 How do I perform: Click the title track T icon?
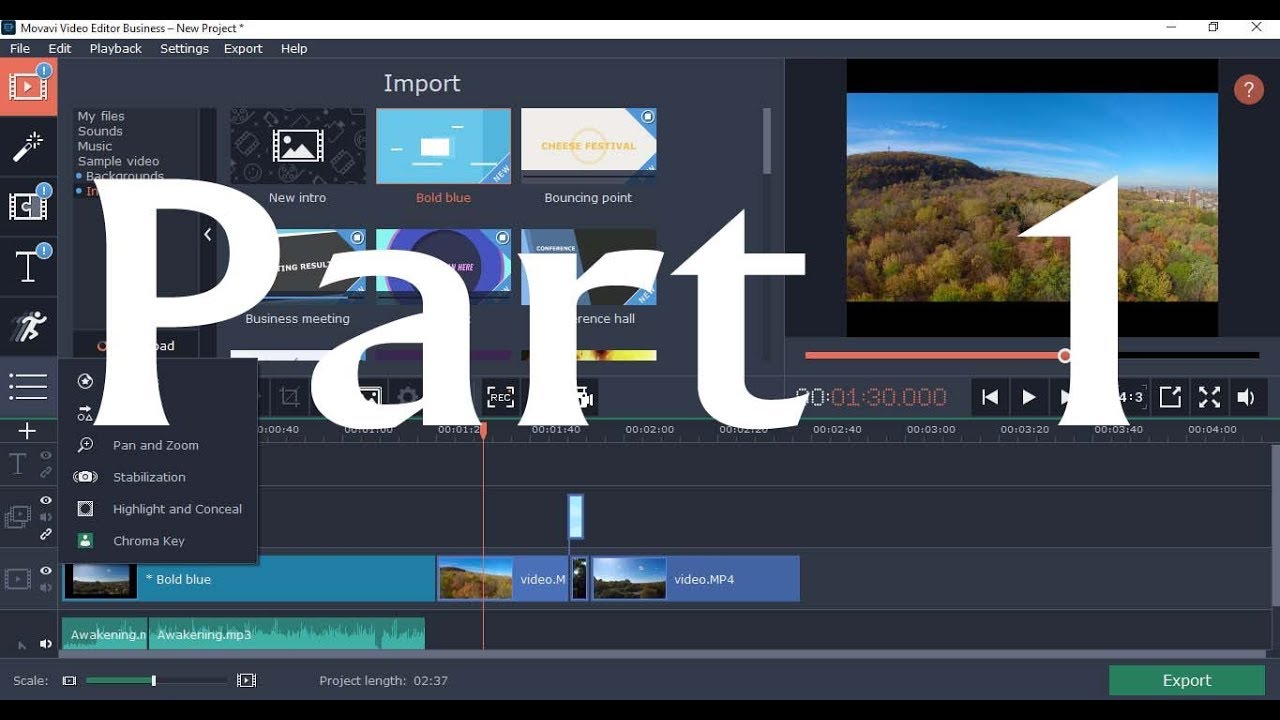click(x=18, y=464)
